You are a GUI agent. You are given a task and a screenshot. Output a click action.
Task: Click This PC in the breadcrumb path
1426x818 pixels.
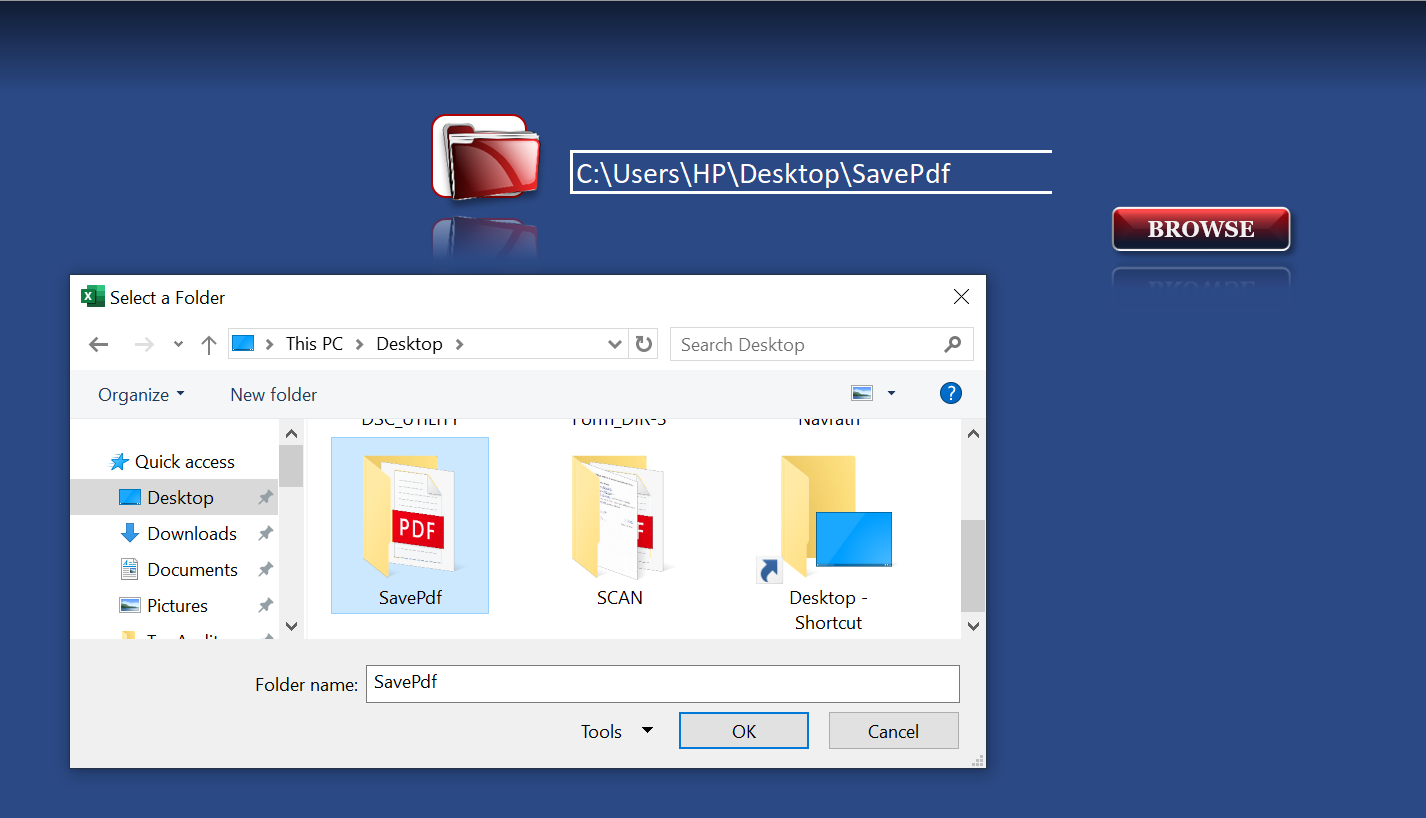coord(313,344)
